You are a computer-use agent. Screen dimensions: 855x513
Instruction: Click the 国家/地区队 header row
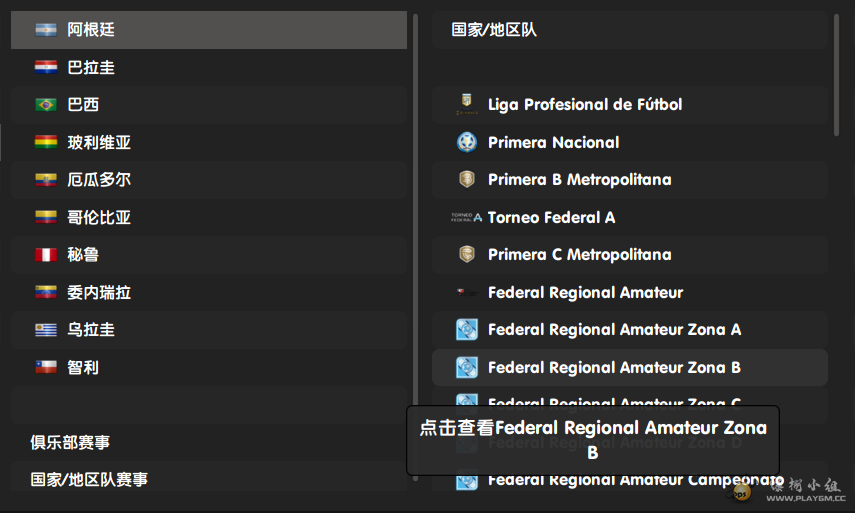point(494,30)
